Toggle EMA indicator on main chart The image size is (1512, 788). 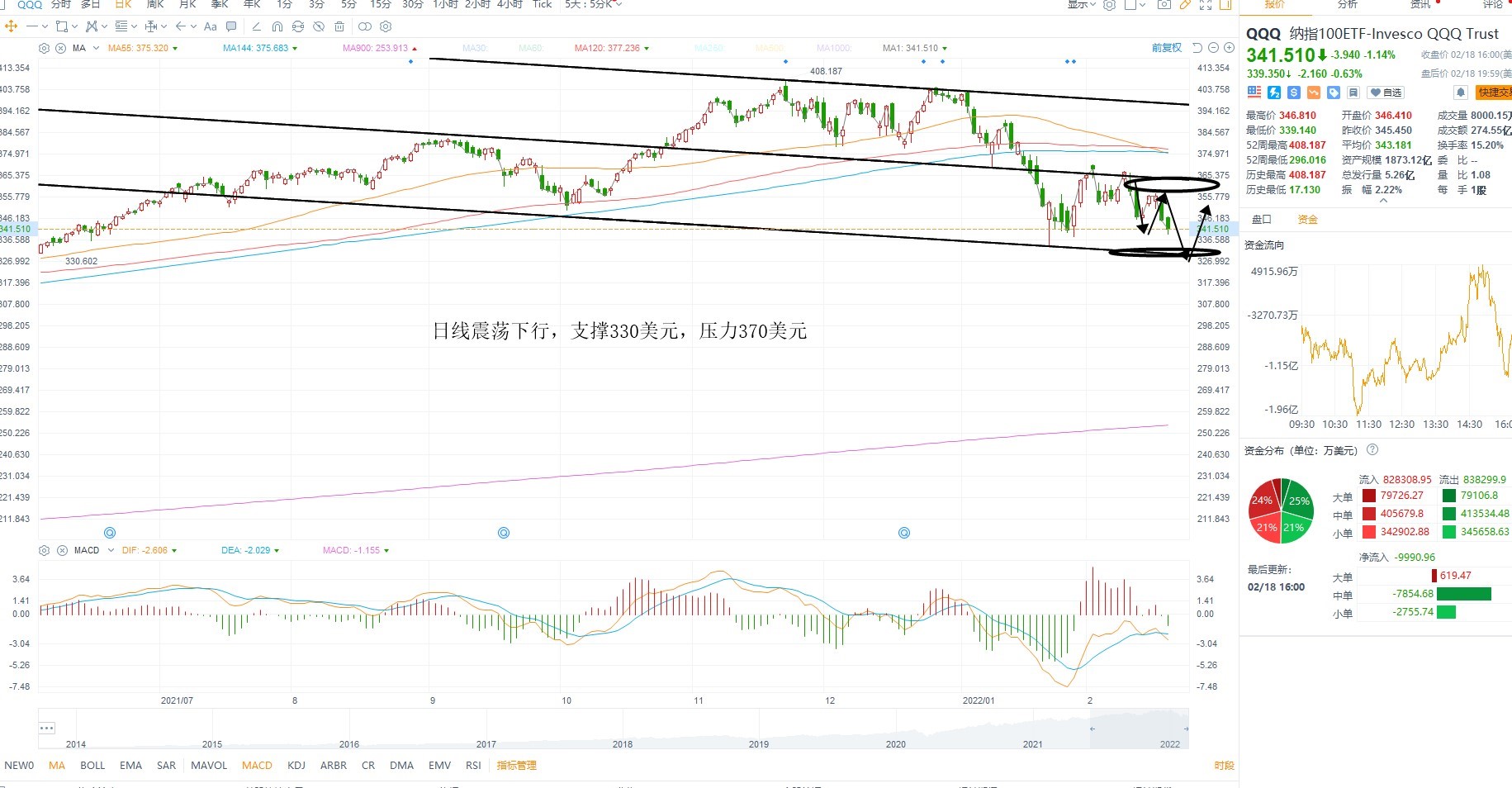coord(131,766)
